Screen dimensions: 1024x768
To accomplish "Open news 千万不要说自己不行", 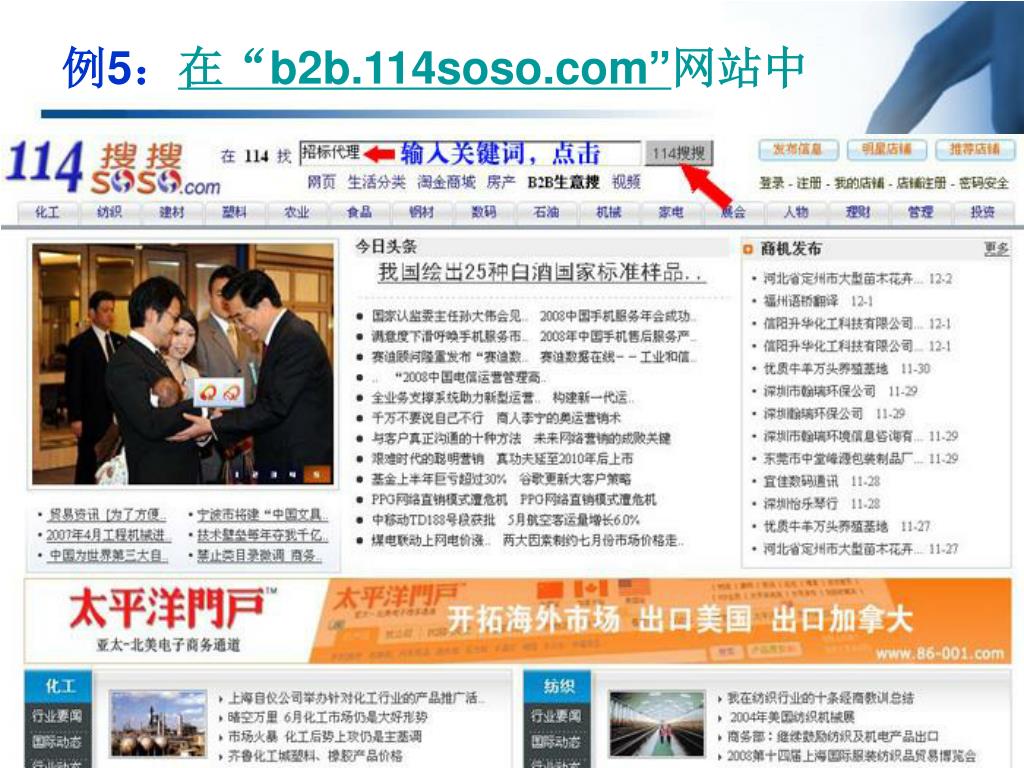I will point(428,418).
